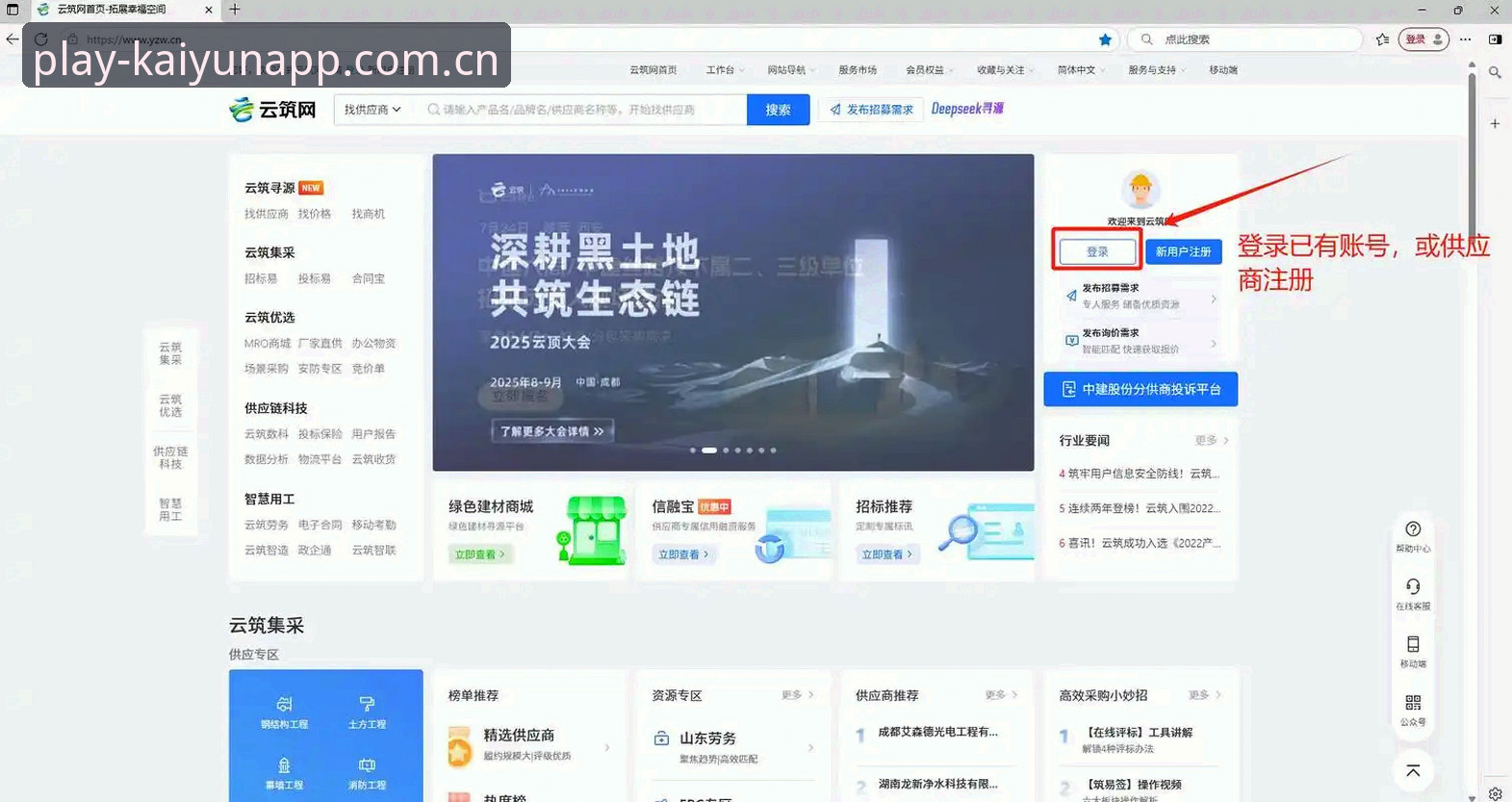Image resolution: width=1512 pixels, height=802 pixels.
Task: Select first banner carousel dot
Action: point(693,450)
